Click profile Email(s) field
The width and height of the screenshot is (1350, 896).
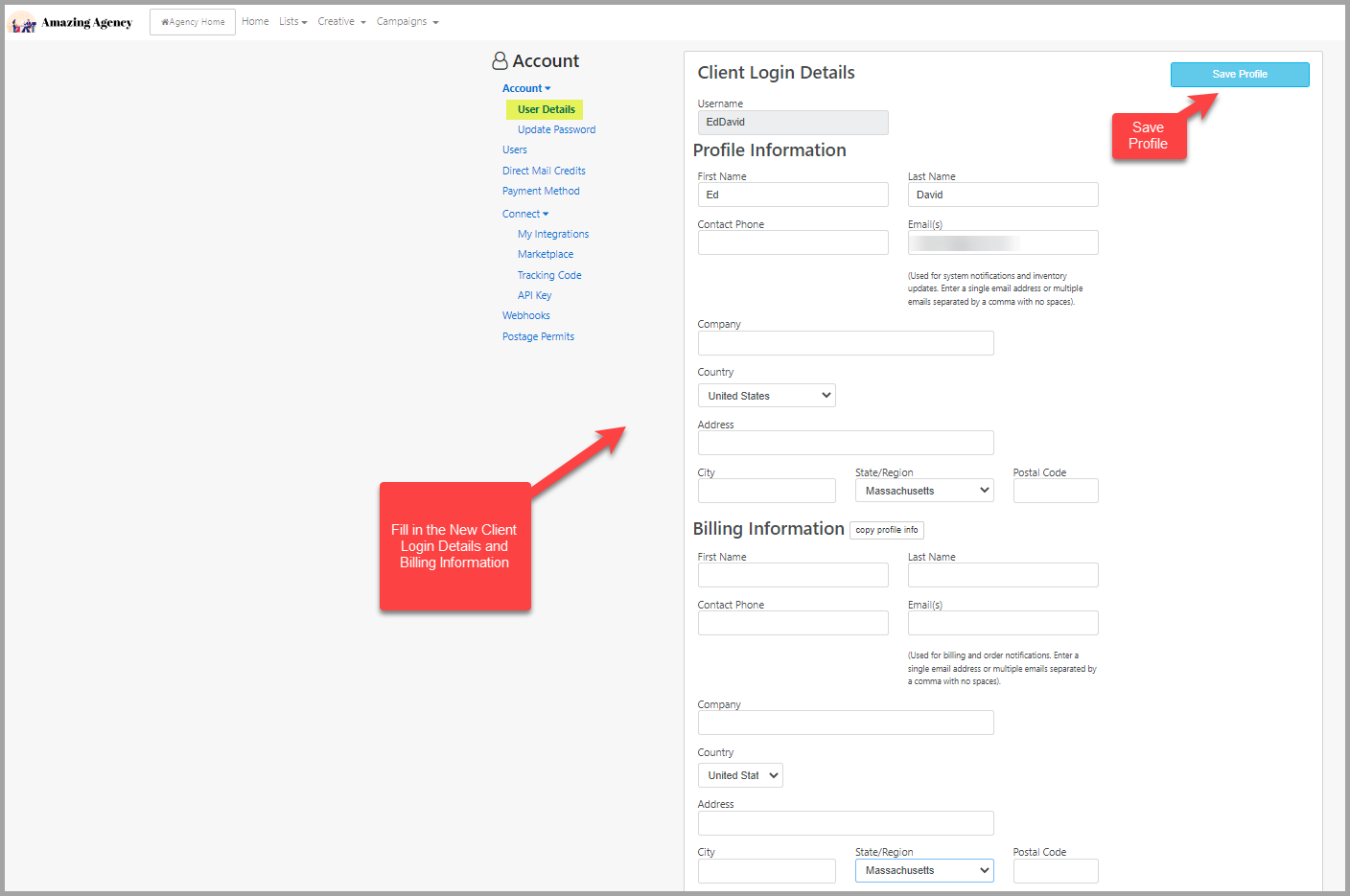pyautogui.click(x=1003, y=242)
